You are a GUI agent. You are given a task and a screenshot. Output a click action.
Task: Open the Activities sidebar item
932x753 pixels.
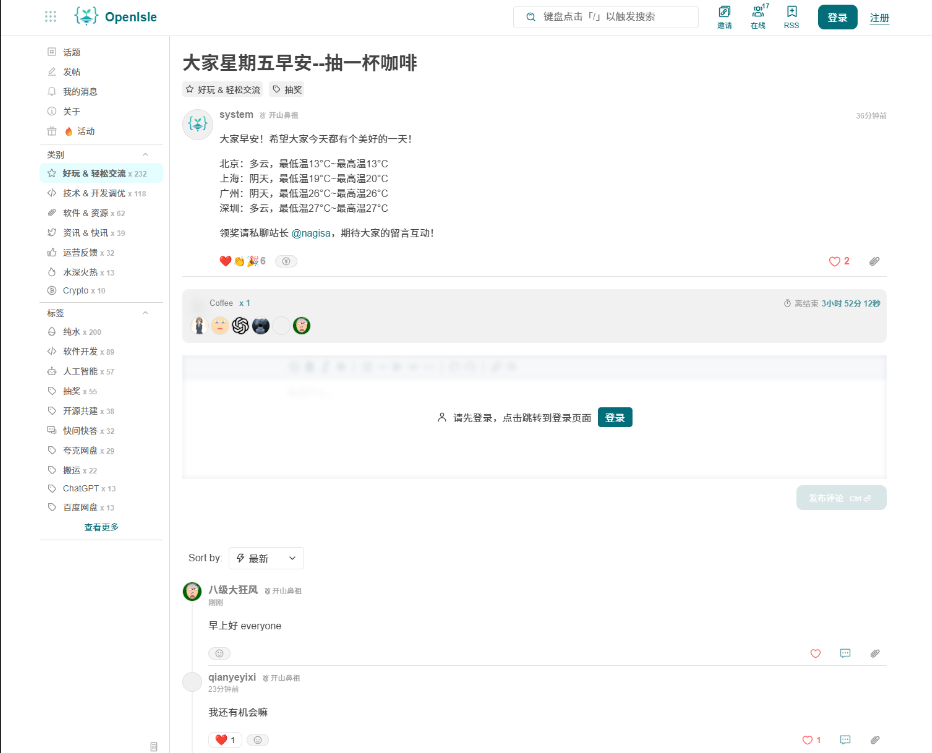click(x=101, y=131)
